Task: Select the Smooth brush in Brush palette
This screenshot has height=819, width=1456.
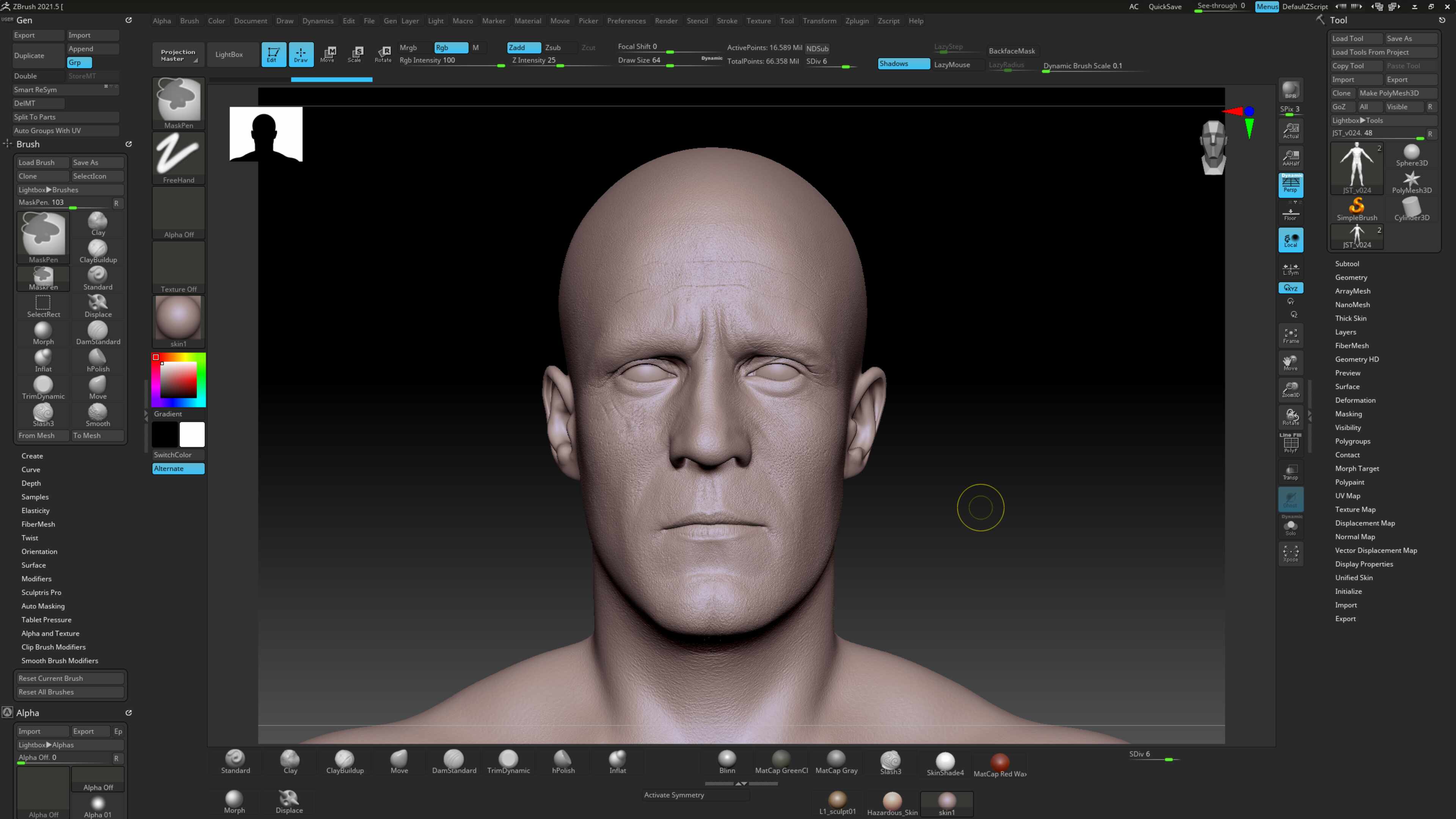Action: [x=98, y=415]
